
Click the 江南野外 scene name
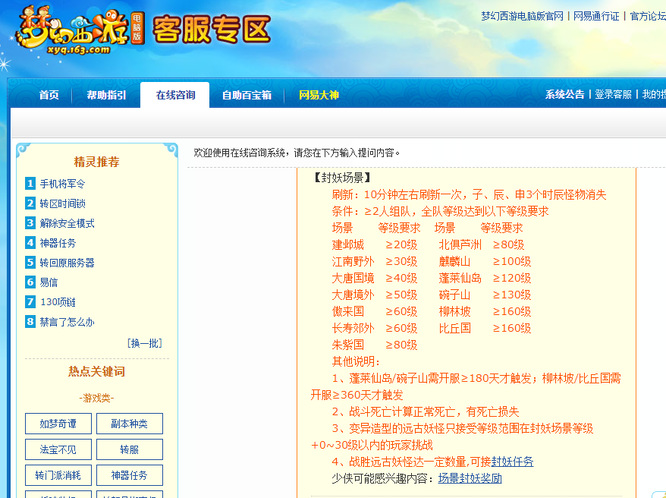pyautogui.click(x=353, y=261)
